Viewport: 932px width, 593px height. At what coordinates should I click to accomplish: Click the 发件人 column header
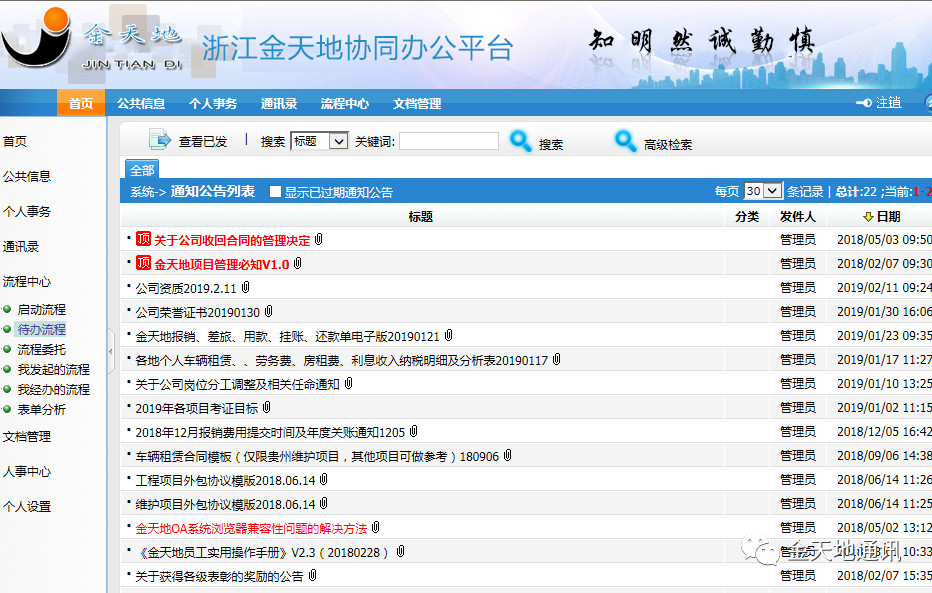(x=798, y=217)
